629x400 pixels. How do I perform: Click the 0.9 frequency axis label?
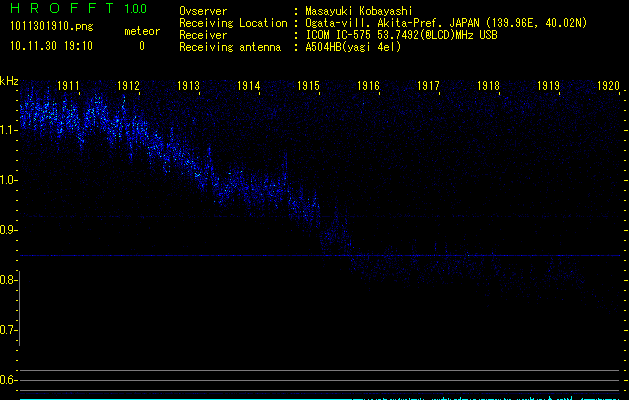(9, 230)
